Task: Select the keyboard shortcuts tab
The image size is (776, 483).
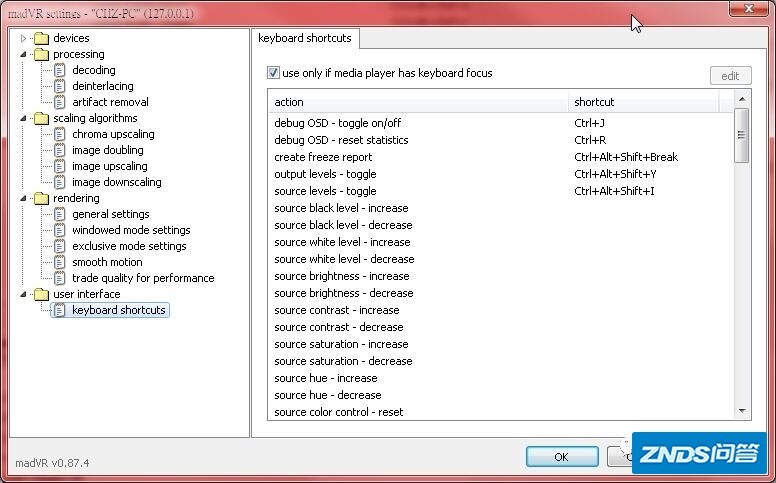Action: coord(305,38)
